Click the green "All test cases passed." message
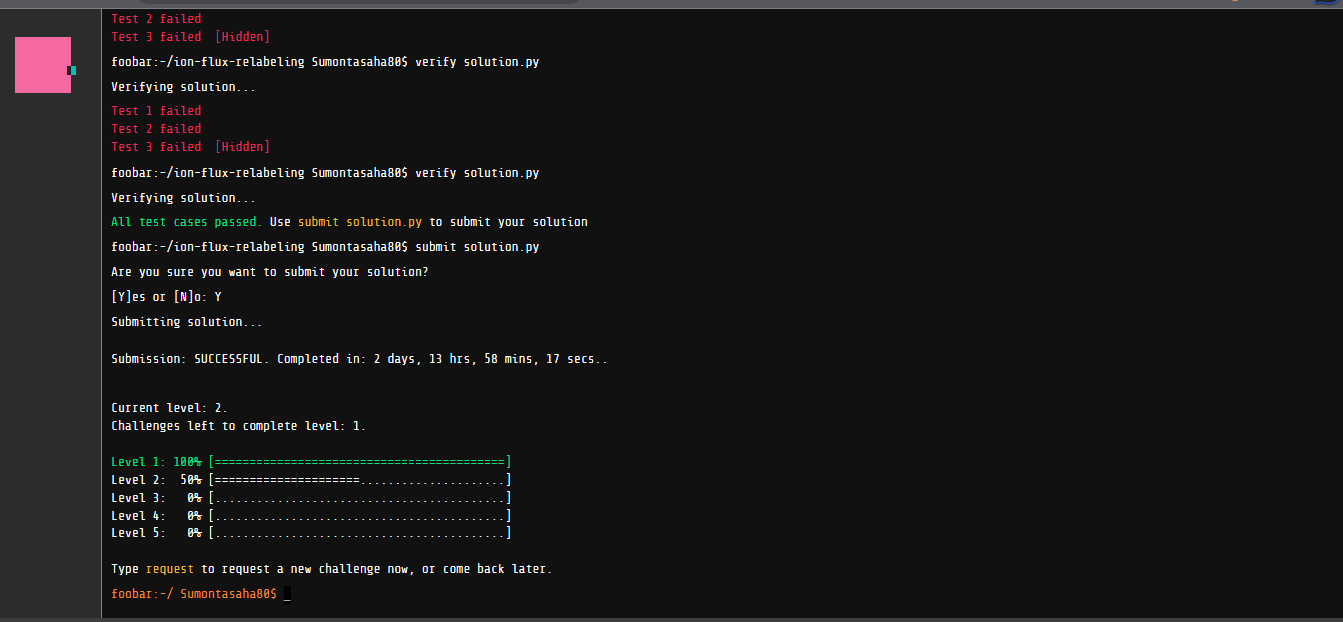 click(186, 222)
